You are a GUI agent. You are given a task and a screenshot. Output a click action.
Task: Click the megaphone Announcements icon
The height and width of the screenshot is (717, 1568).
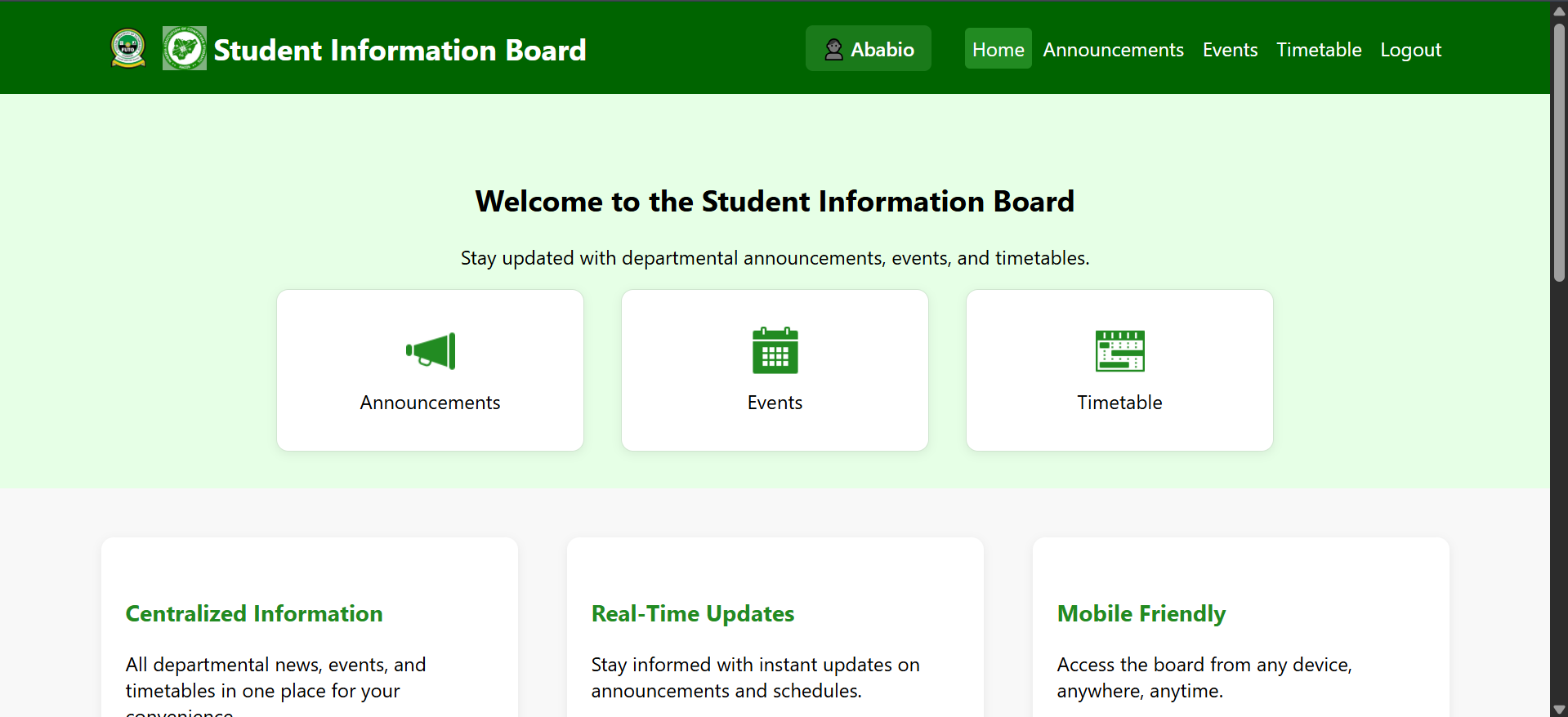pyautogui.click(x=431, y=351)
